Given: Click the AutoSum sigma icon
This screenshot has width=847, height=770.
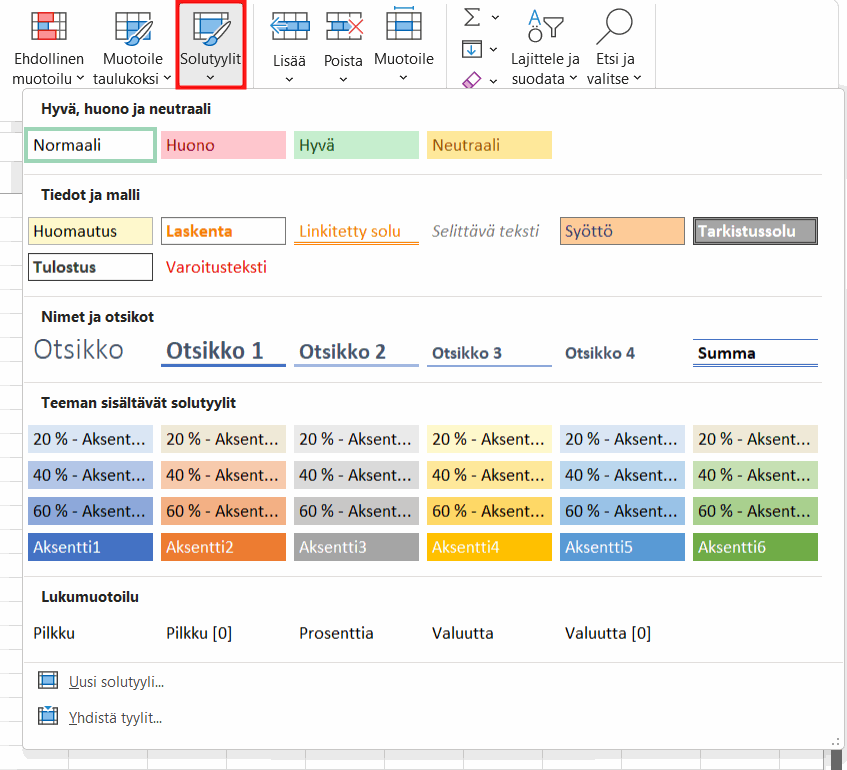Looking at the screenshot, I should 472,17.
